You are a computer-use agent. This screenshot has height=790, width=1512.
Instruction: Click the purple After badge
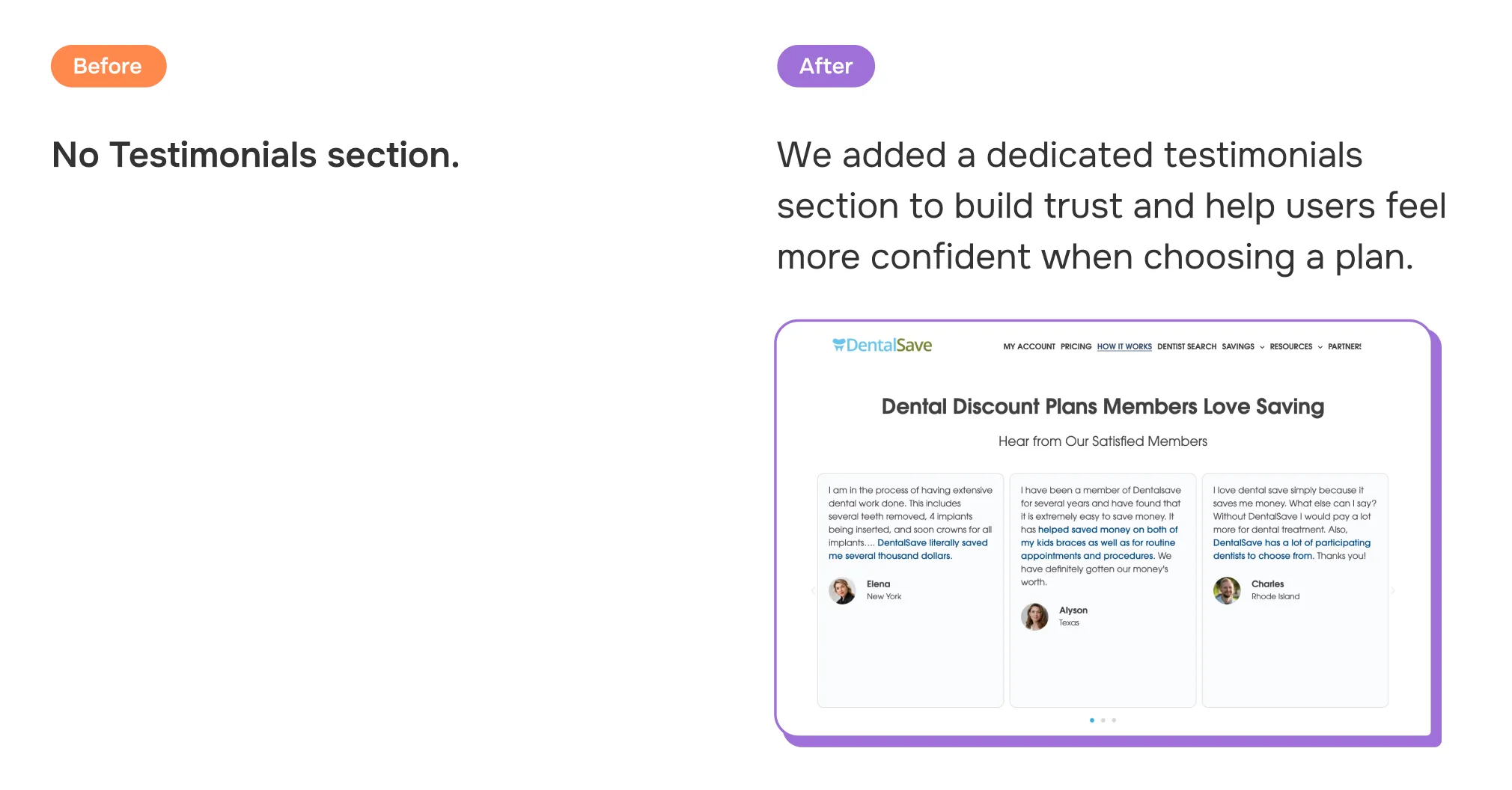pyautogui.click(x=826, y=66)
